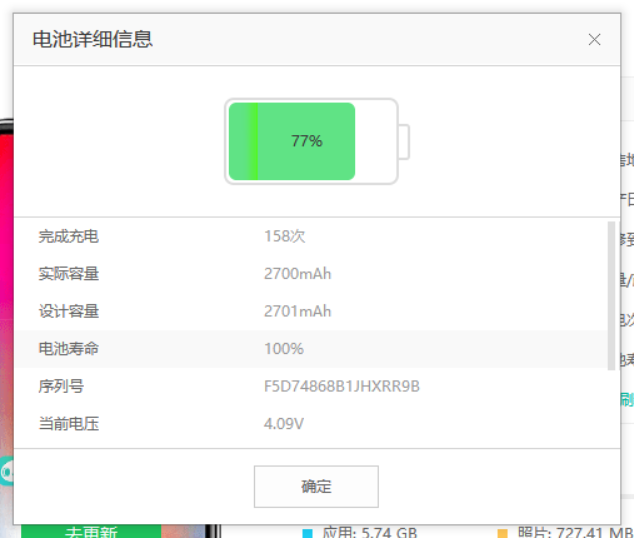
Task: Click the 电池详细信息 dialog title
Action: [93, 40]
